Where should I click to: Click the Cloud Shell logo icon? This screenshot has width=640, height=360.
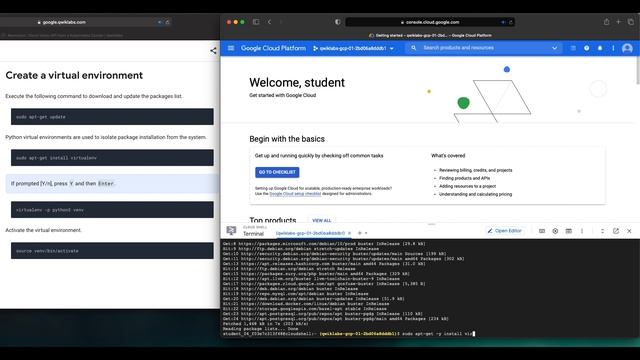point(231,231)
